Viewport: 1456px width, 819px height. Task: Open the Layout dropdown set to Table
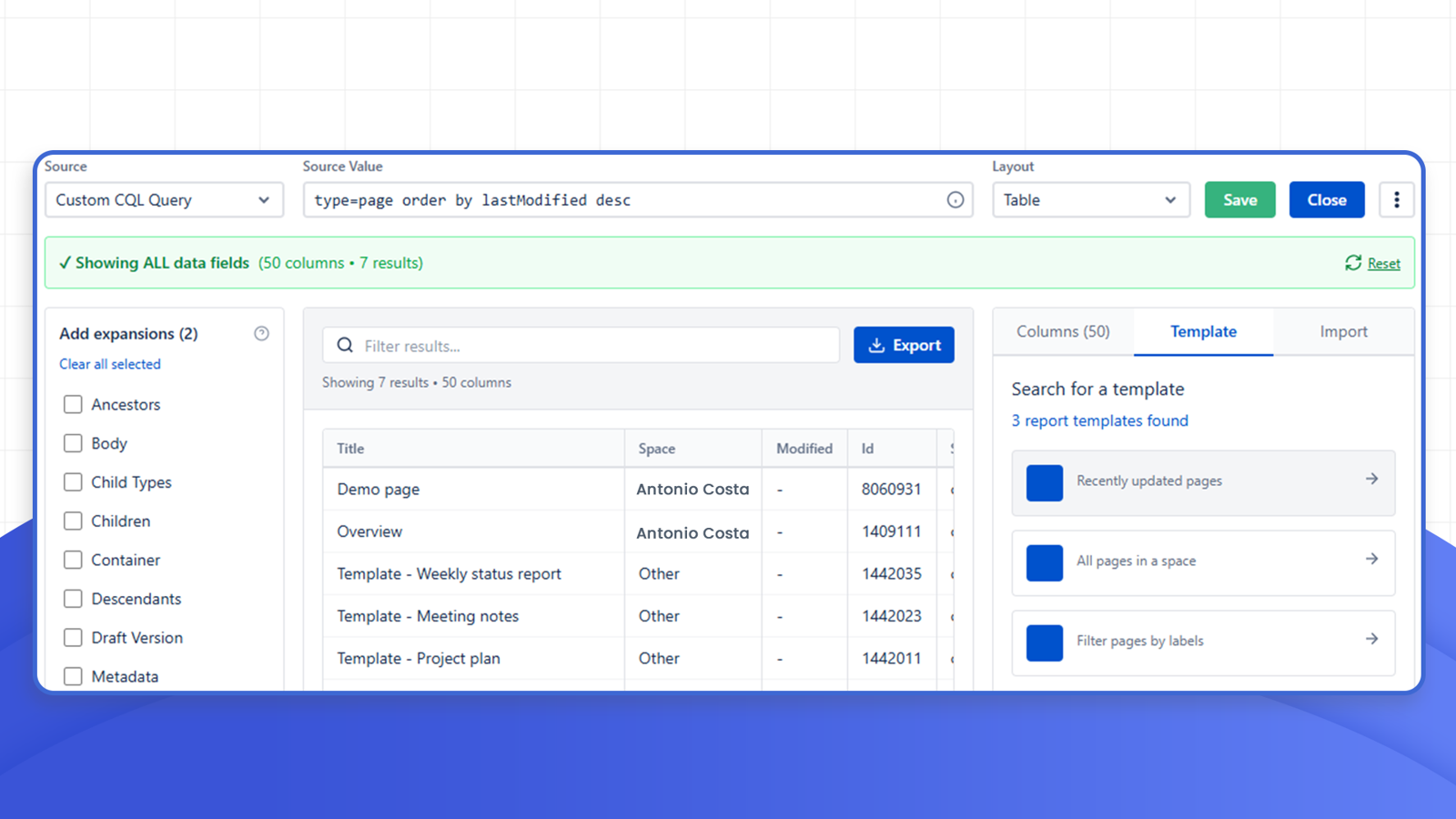(x=1090, y=199)
